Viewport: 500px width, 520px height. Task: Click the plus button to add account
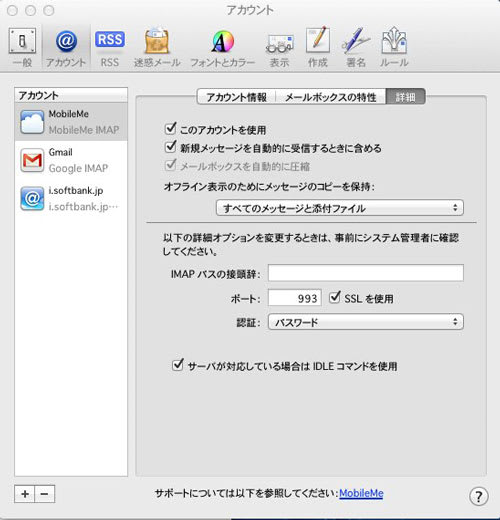pos(25,494)
